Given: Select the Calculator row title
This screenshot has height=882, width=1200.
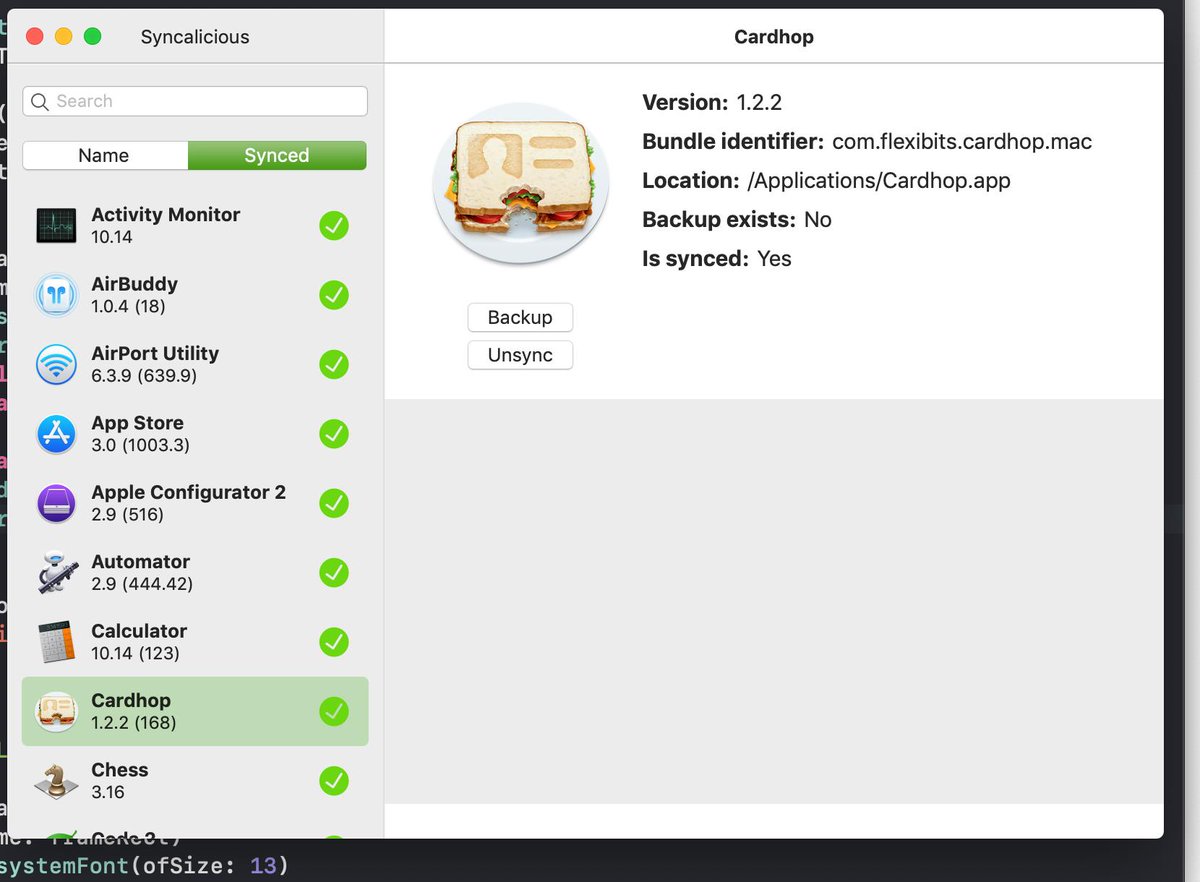Looking at the screenshot, I should point(139,631).
